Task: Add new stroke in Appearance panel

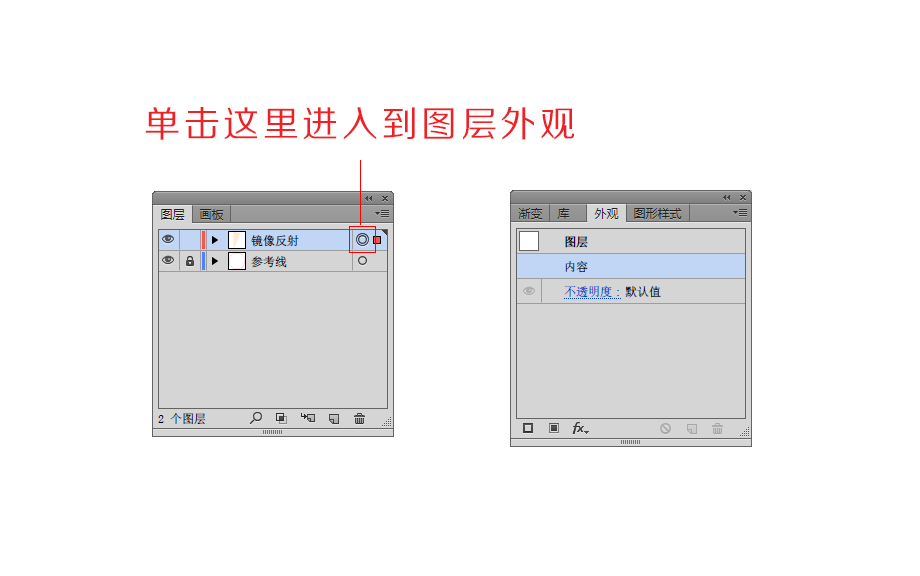Action: pos(528,428)
